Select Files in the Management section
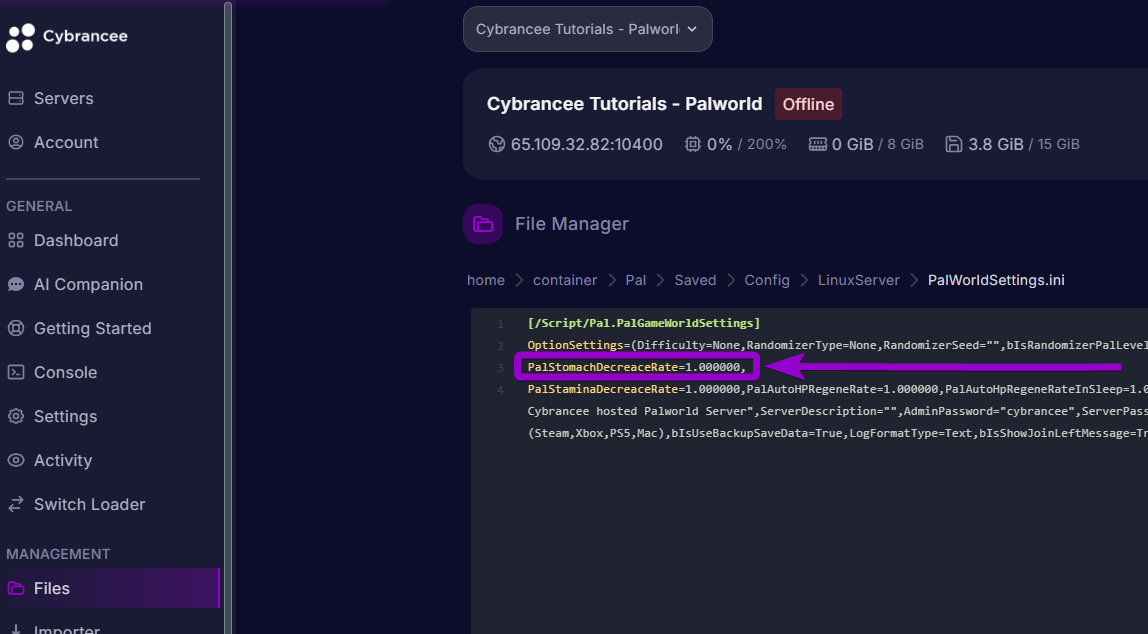 tap(52, 588)
